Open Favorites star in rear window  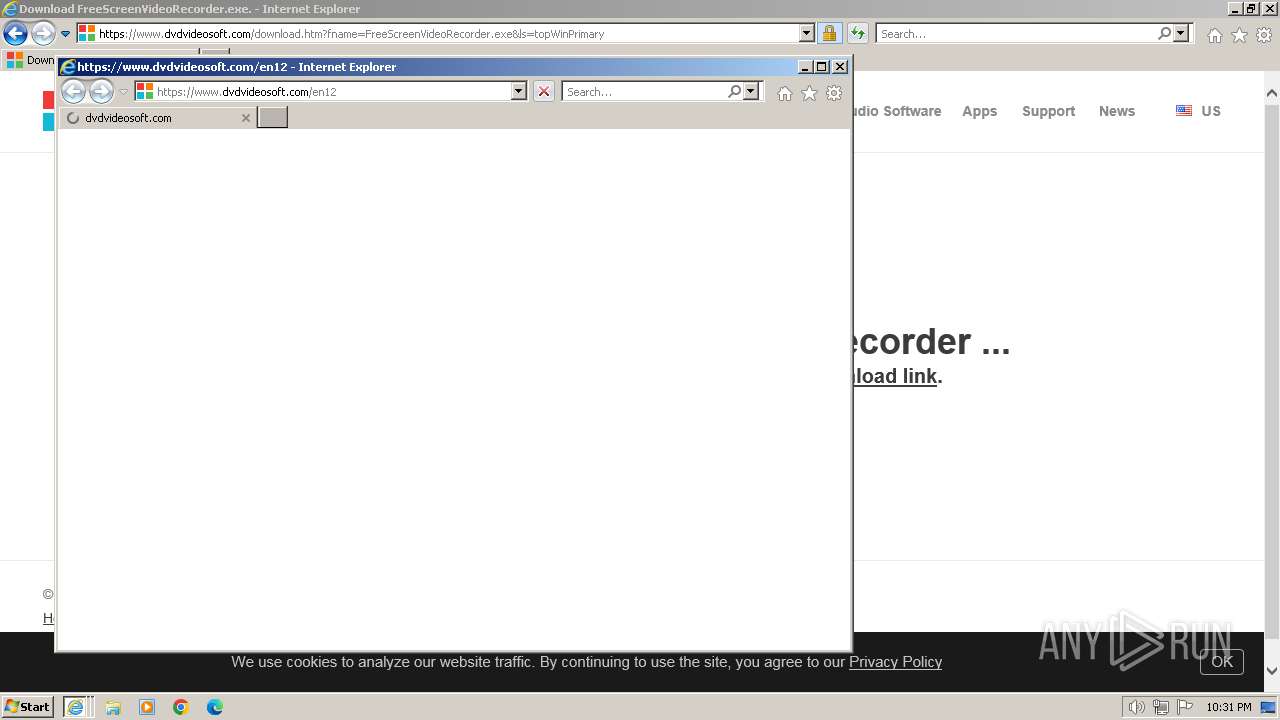[x=1239, y=35]
